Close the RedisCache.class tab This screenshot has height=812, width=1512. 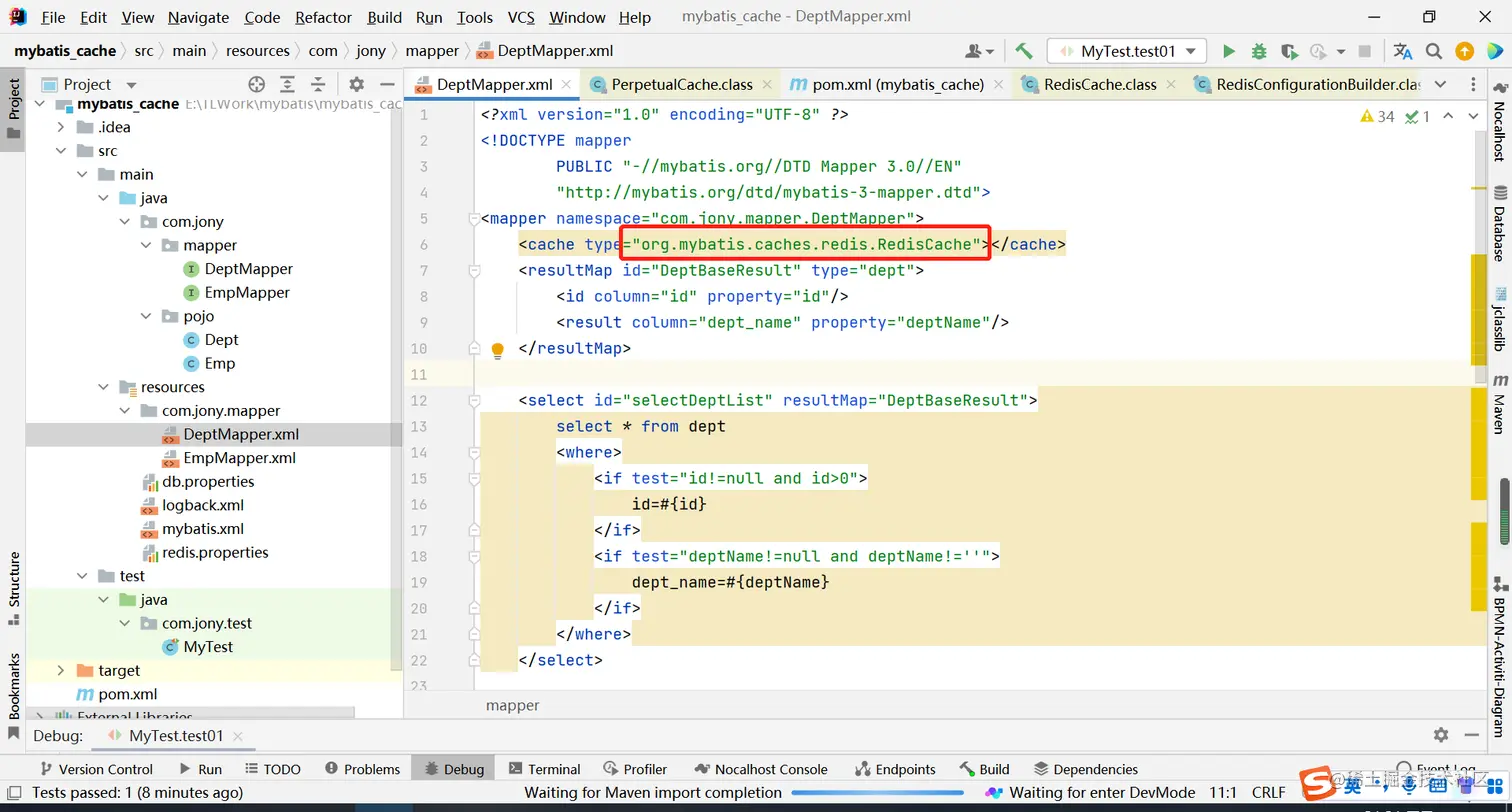point(1173,85)
